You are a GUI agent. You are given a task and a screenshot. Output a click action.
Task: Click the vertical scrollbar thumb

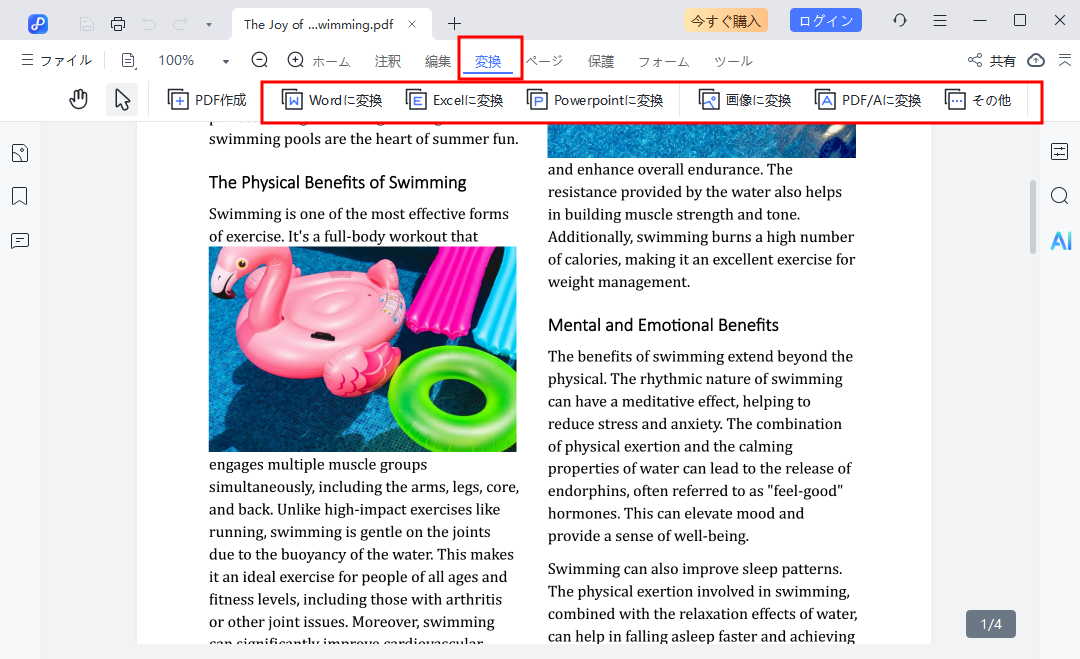(1033, 216)
